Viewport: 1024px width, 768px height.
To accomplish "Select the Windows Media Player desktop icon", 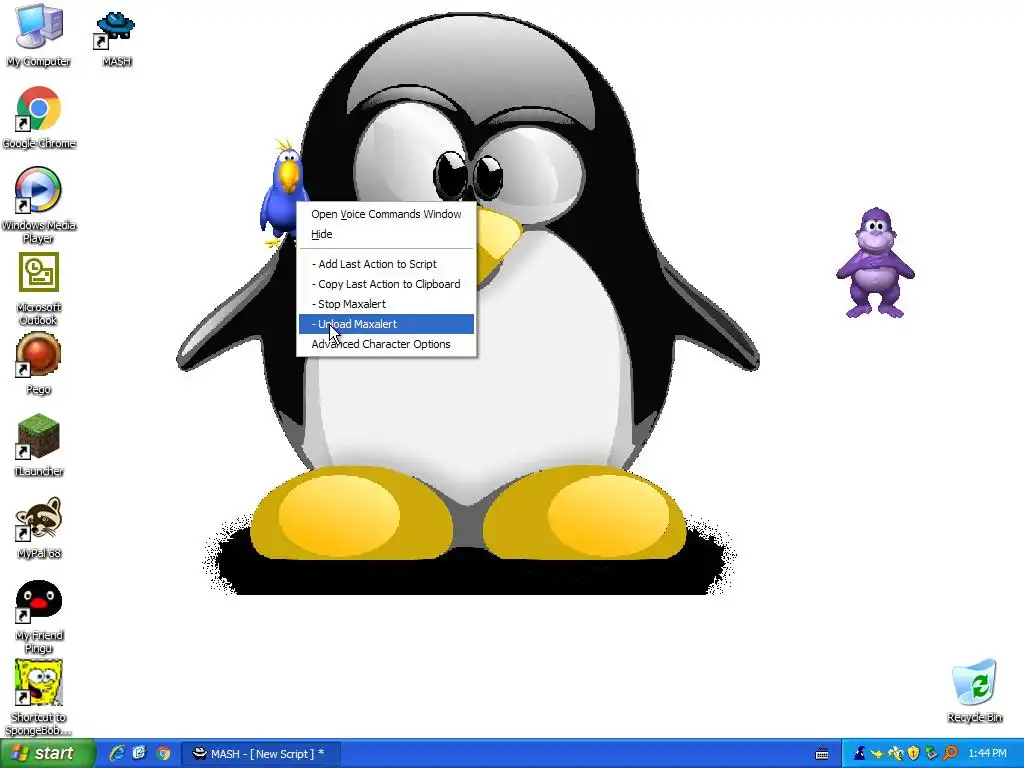I will [39, 191].
